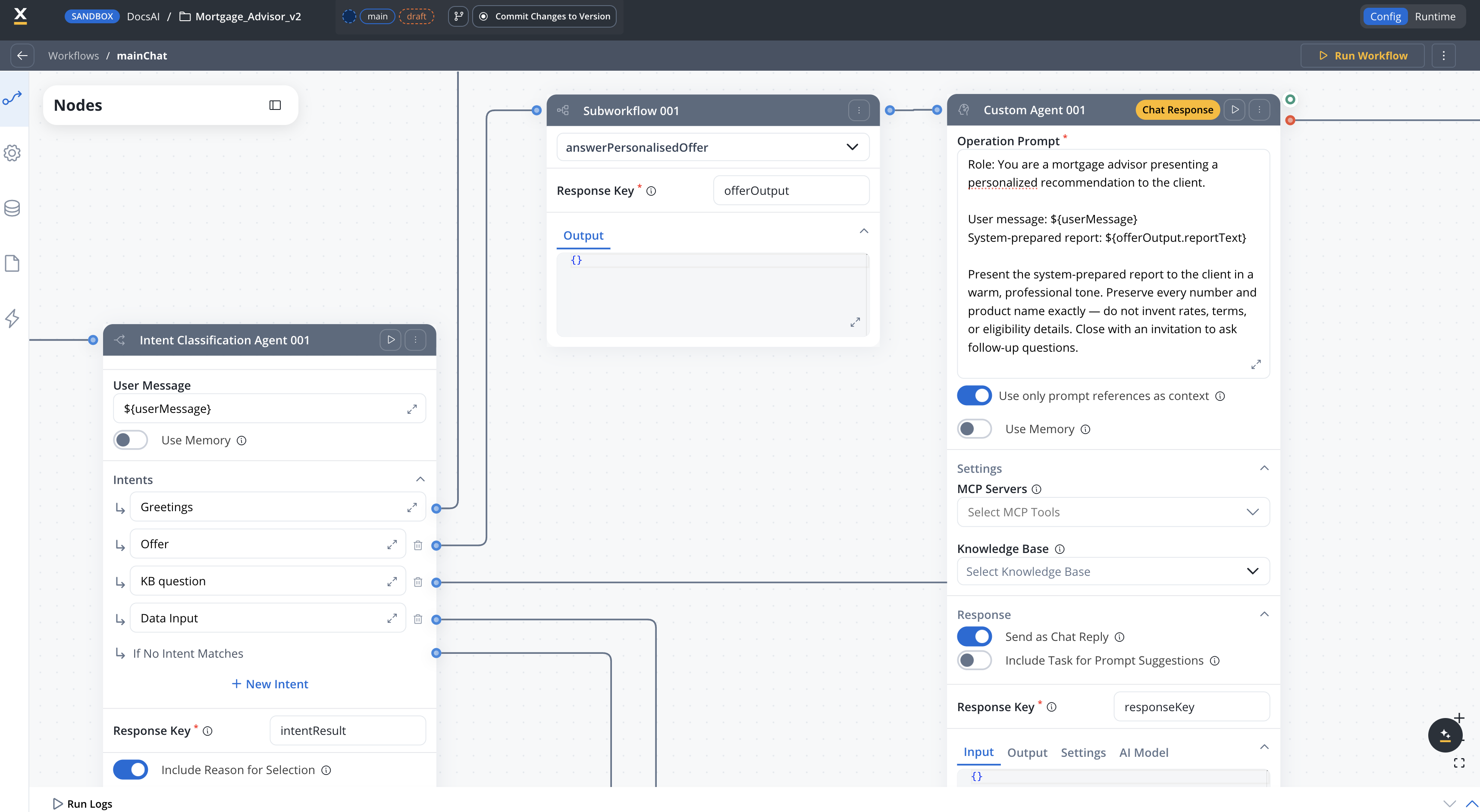
Task: Open Subworkflow 001 three-dot options menu
Action: (x=858, y=110)
